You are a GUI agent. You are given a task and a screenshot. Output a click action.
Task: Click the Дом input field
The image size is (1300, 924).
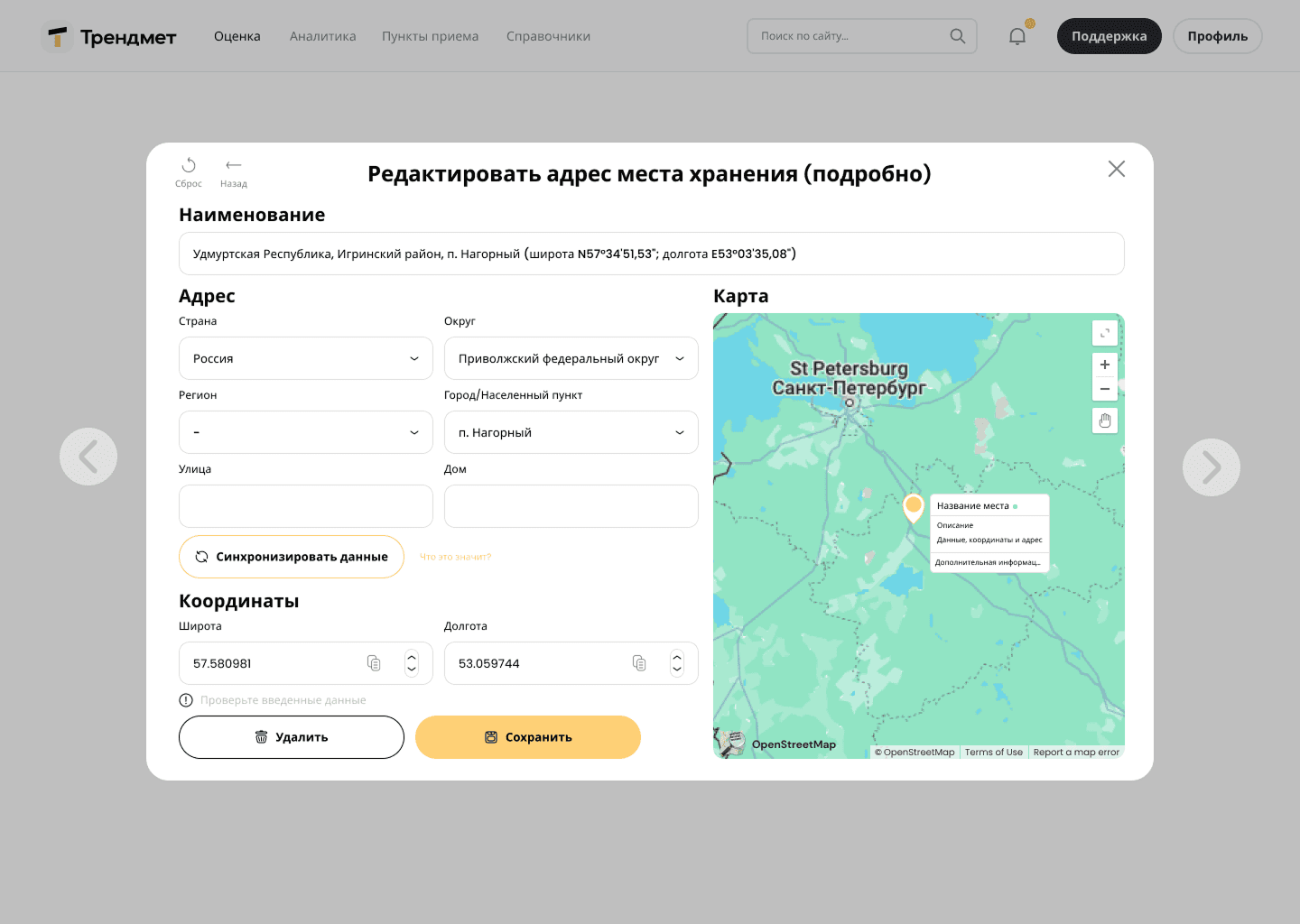click(571, 506)
